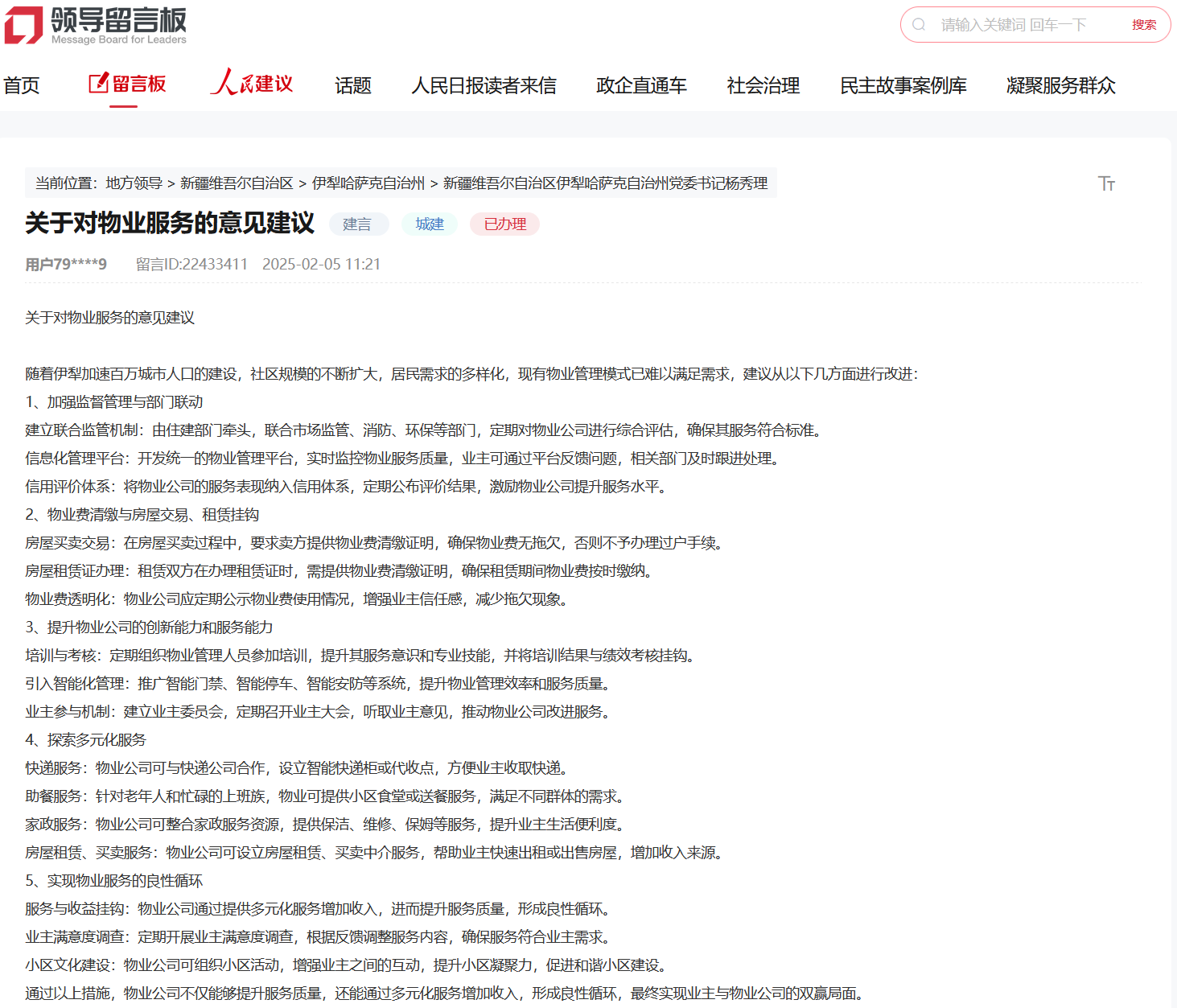Click the 城建 category tag
Viewport: 1177px width, 1008px height.
click(x=430, y=224)
